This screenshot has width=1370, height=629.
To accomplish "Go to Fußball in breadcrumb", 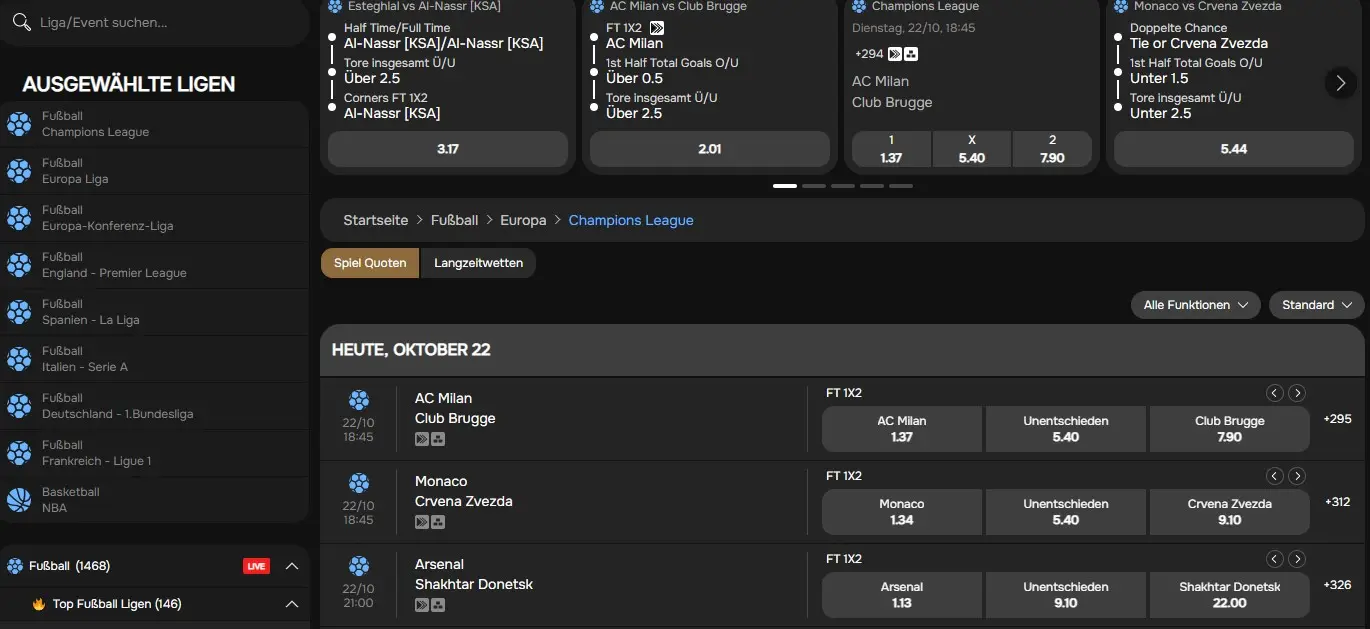I will 454,220.
